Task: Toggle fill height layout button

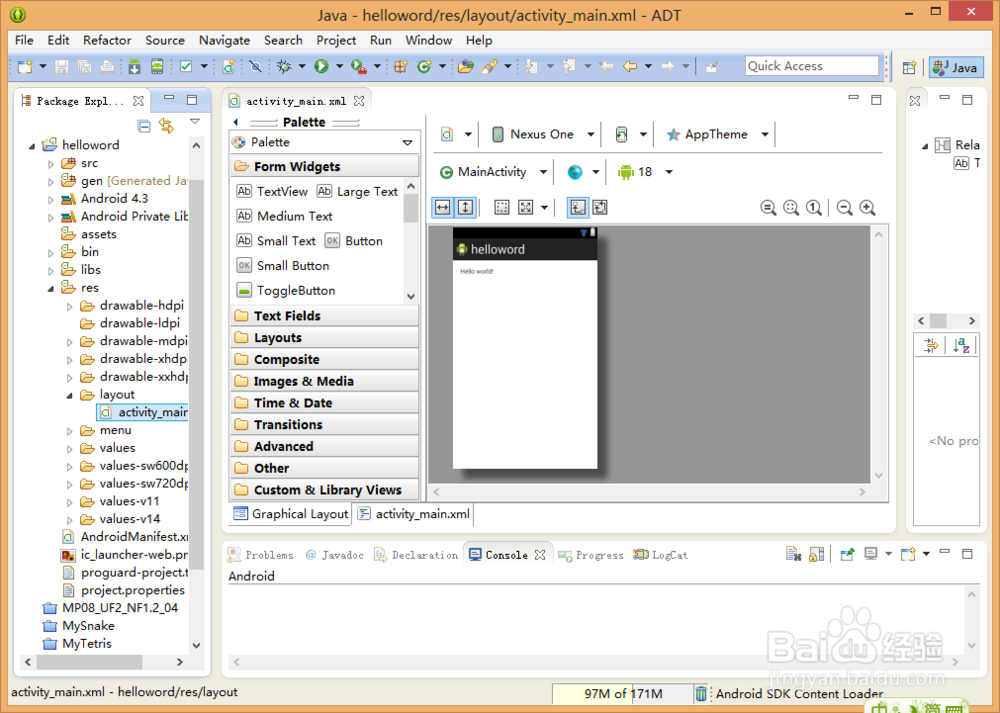Action: pyautogui.click(x=466, y=207)
